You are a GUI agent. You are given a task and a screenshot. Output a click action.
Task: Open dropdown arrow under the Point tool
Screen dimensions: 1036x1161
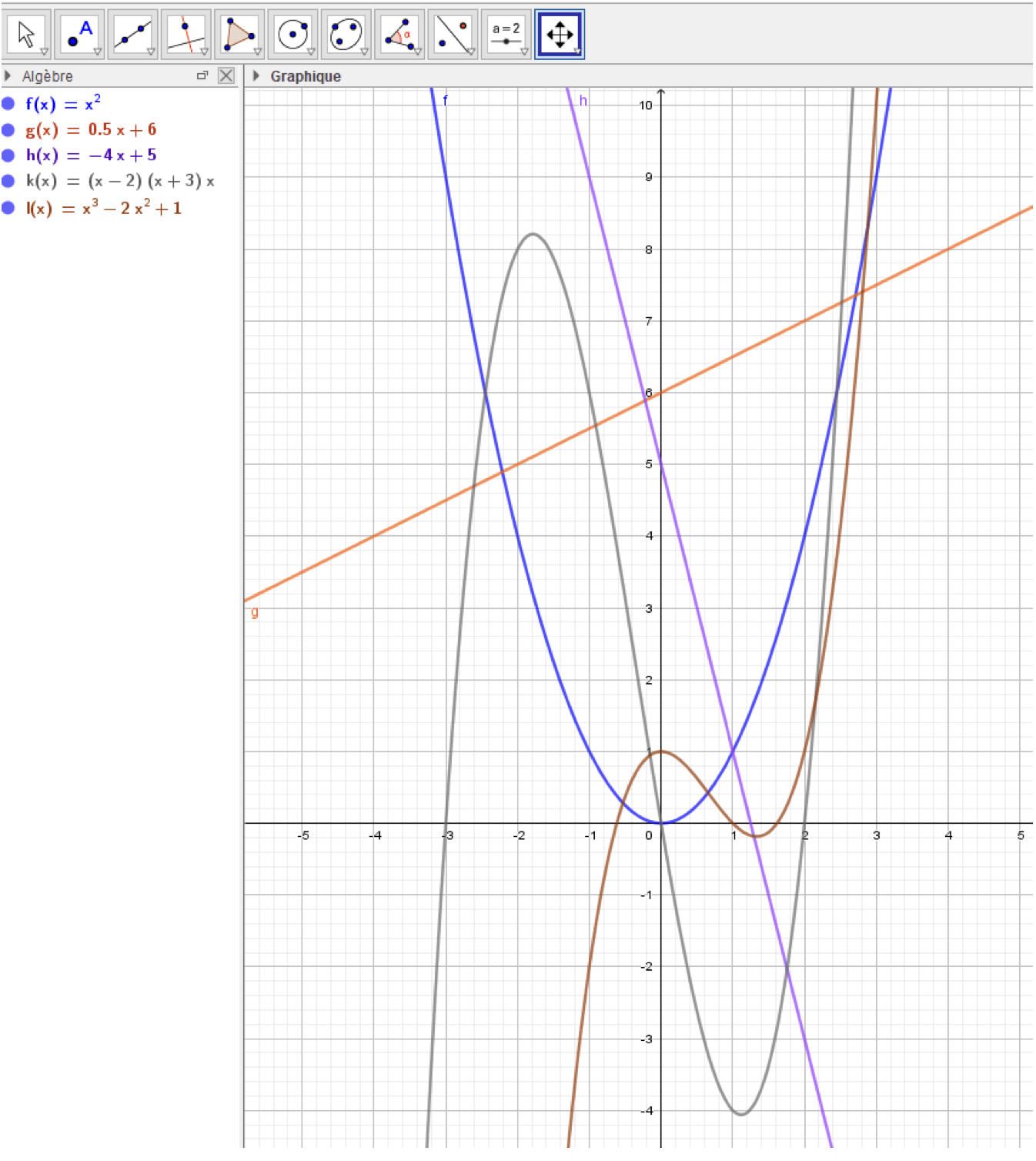coord(98,52)
